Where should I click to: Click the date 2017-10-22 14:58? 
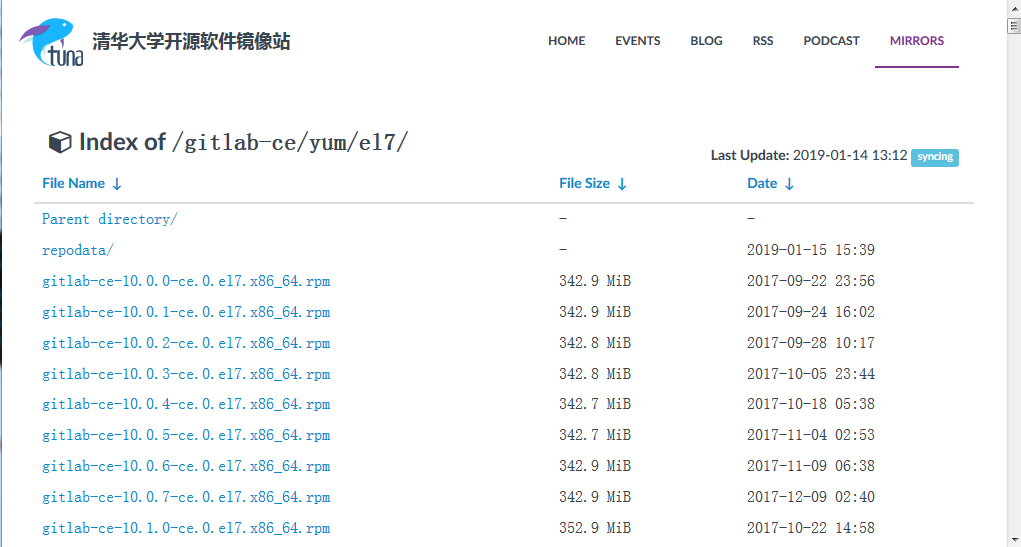pos(811,528)
